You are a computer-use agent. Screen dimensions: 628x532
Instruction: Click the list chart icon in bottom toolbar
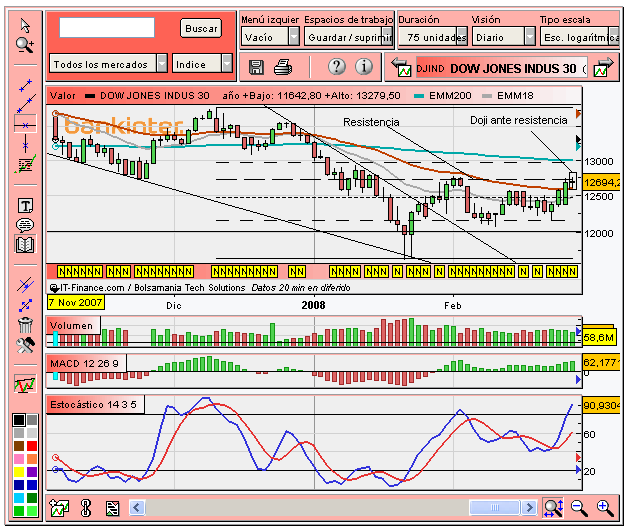coord(113,508)
